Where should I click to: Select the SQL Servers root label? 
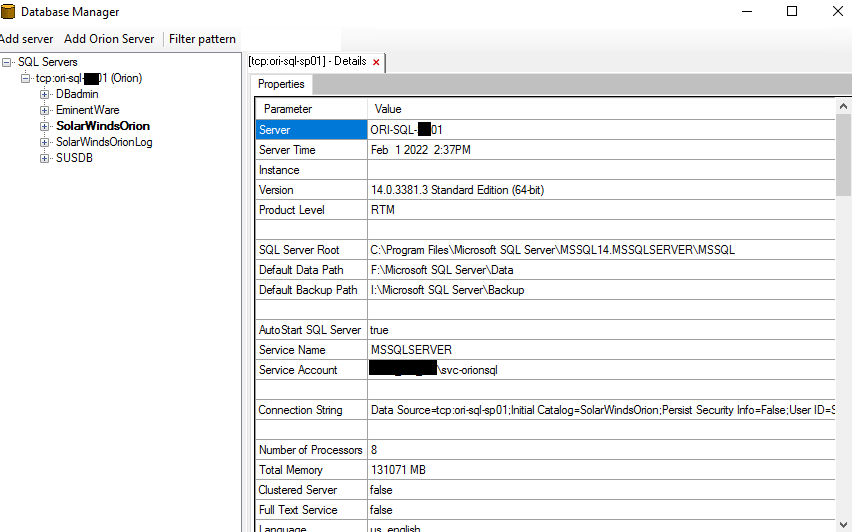pyautogui.click(x=48, y=62)
